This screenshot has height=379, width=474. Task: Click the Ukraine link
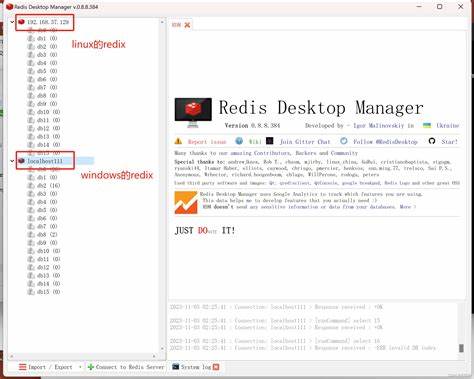448,126
